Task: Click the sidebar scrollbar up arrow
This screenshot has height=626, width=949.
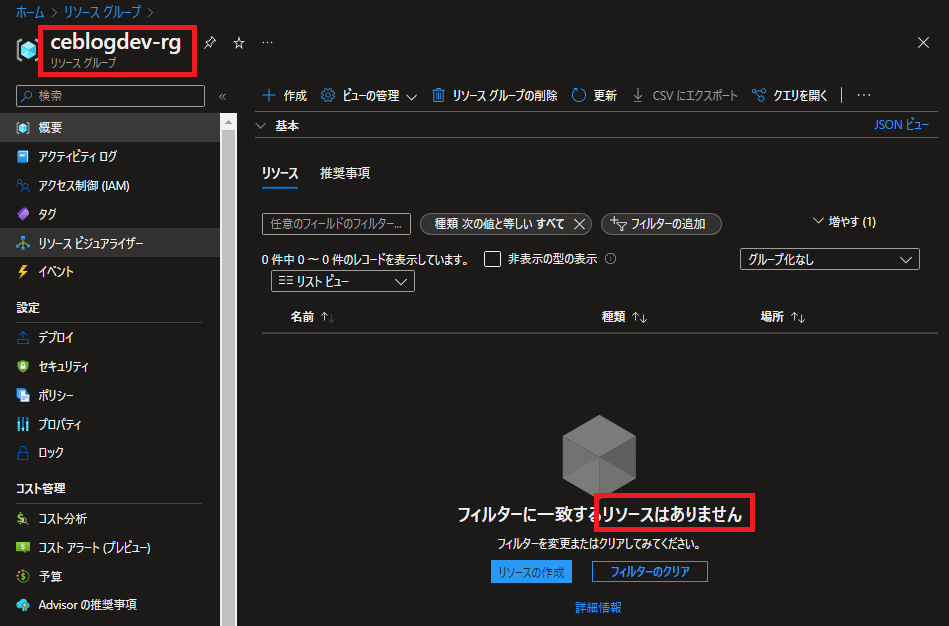Action: click(228, 123)
